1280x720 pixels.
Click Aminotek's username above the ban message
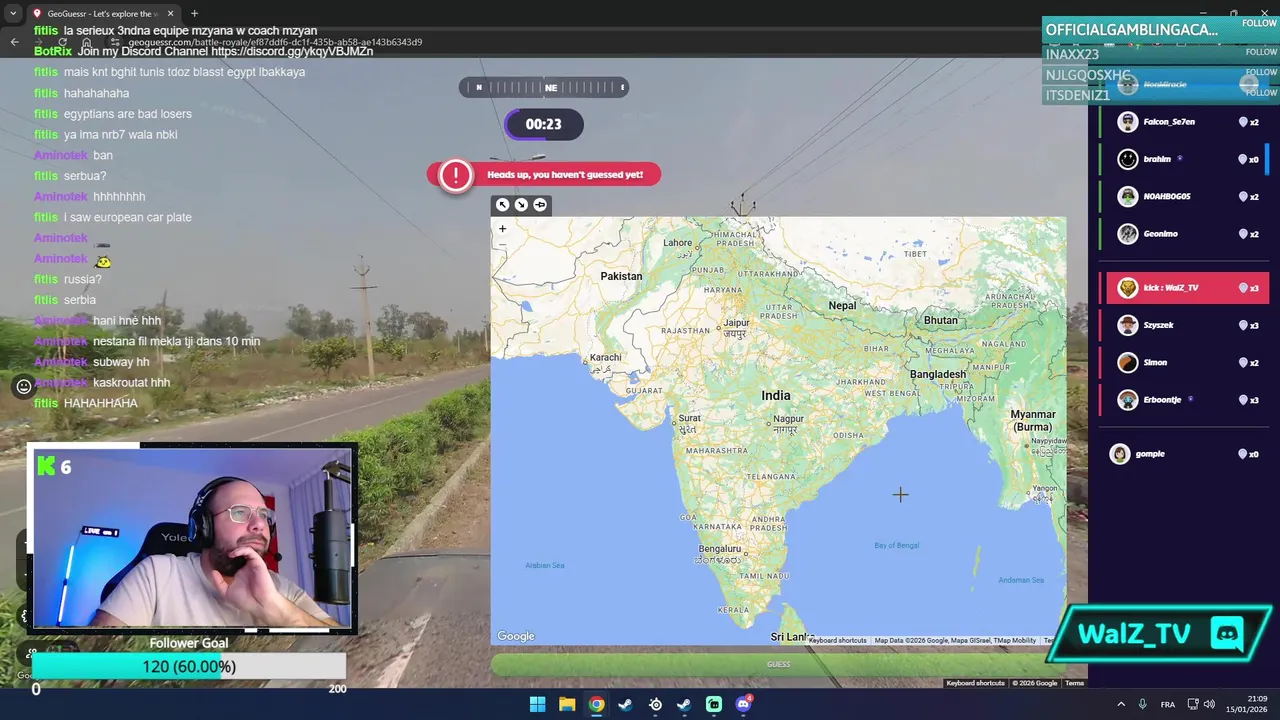60,155
